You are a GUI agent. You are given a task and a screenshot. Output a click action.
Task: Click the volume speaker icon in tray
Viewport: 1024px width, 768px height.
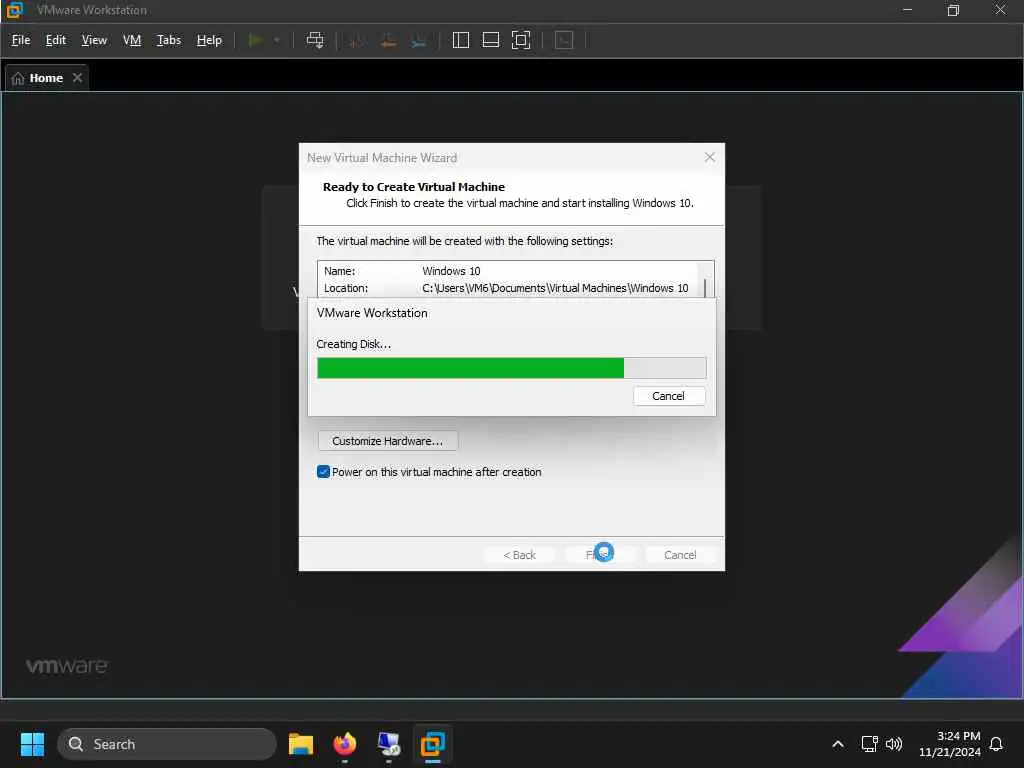pos(894,744)
